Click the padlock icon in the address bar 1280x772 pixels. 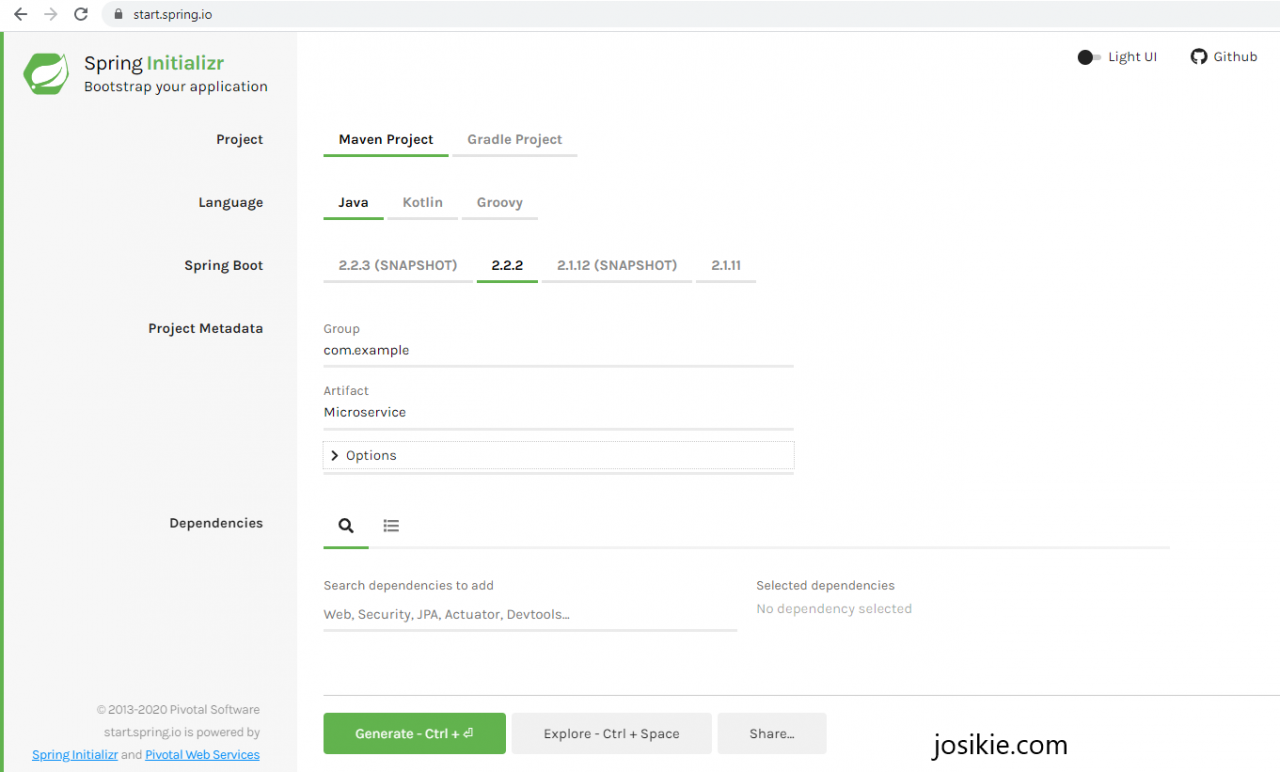[117, 14]
